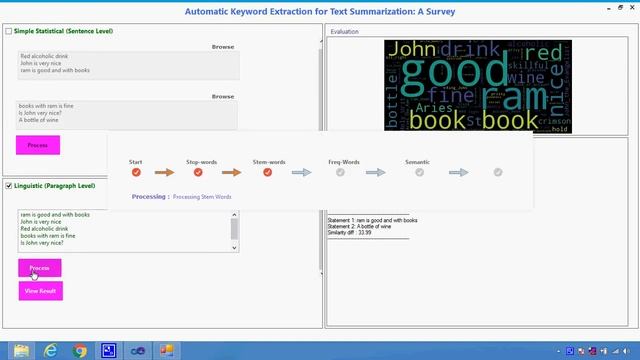Click the Stem-words step label
The width and height of the screenshot is (640, 360).
coord(269,162)
